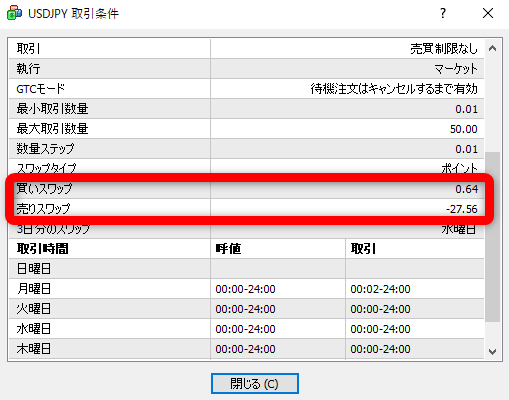Select the 売りスワップ value -27.56

tap(462, 209)
